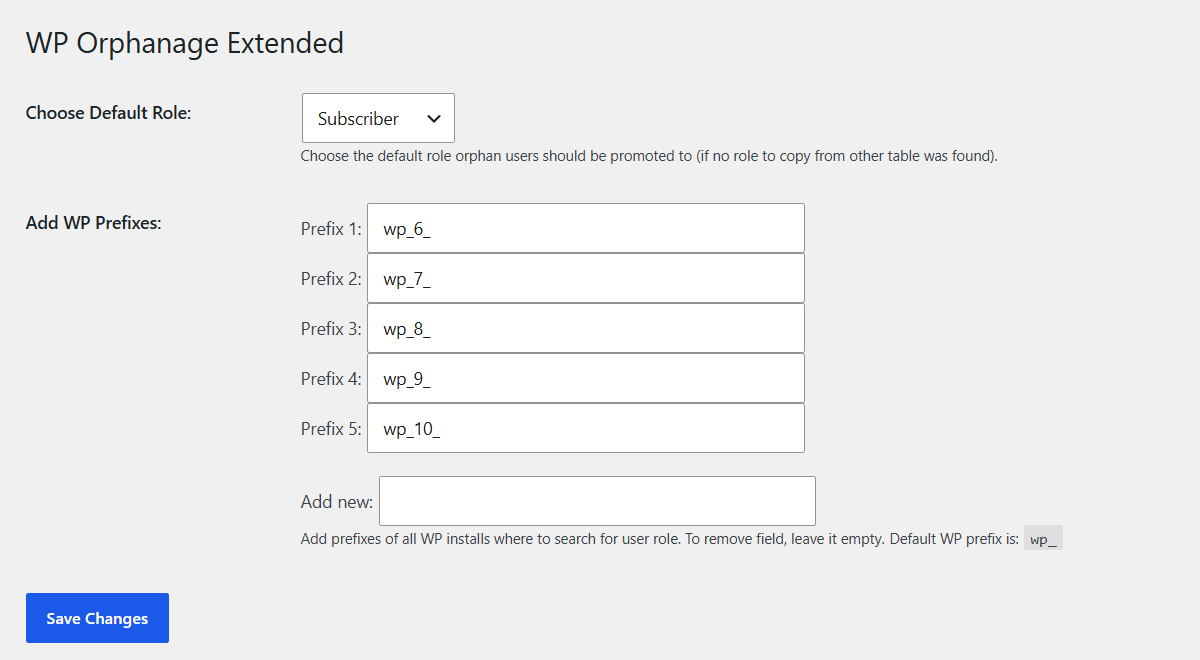Click the Prefix 4 field containing wp_9_
1200x660 pixels.
586,378
